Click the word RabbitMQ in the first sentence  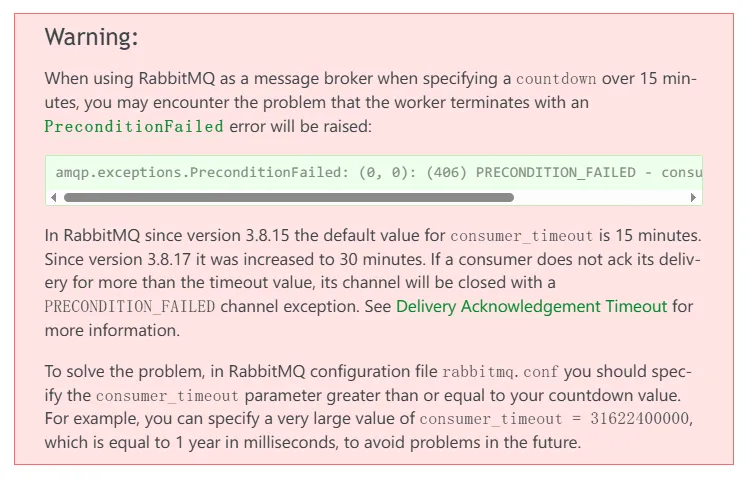[177, 78]
